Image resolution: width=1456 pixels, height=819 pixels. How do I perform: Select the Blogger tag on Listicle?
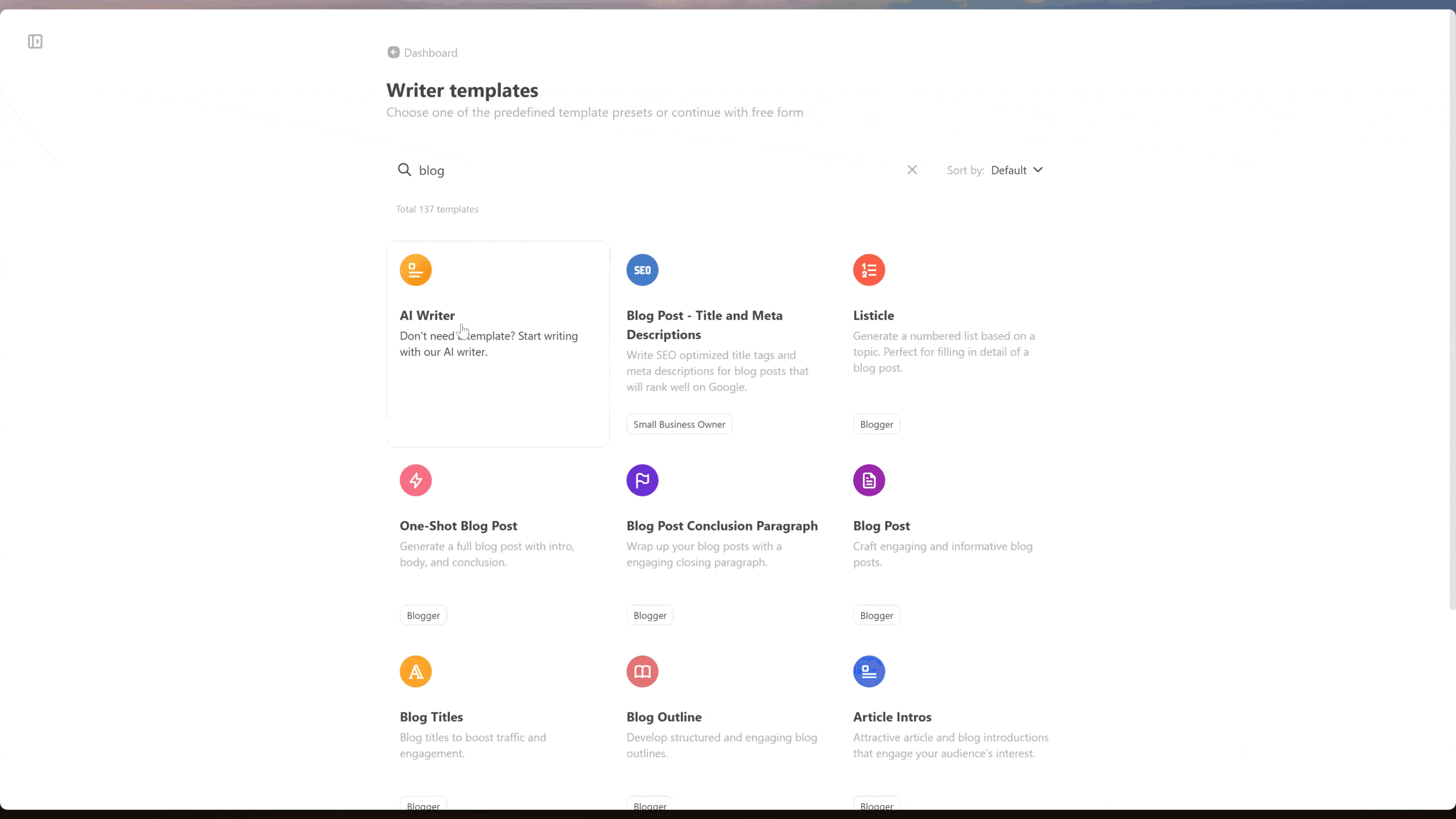pyautogui.click(x=876, y=424)
